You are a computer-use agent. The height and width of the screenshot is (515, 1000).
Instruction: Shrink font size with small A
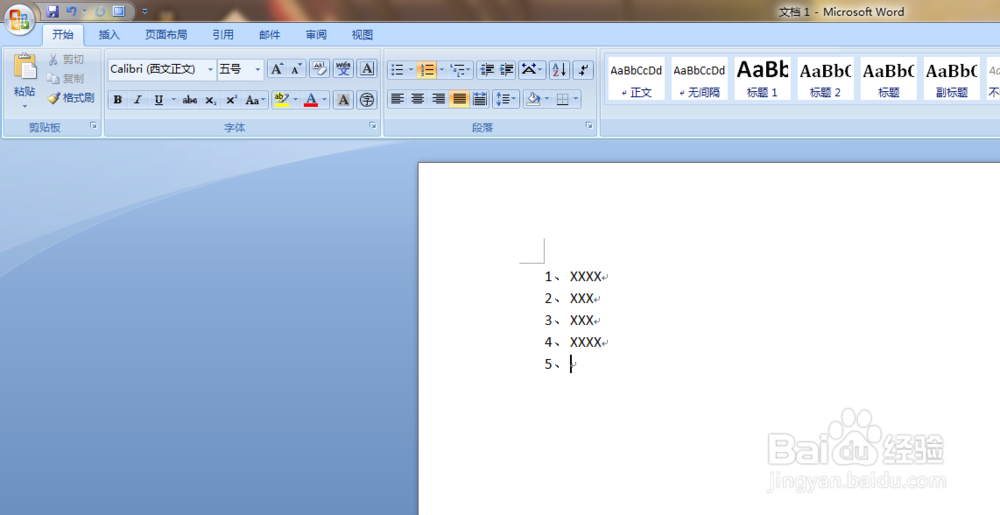coord(297,69)
